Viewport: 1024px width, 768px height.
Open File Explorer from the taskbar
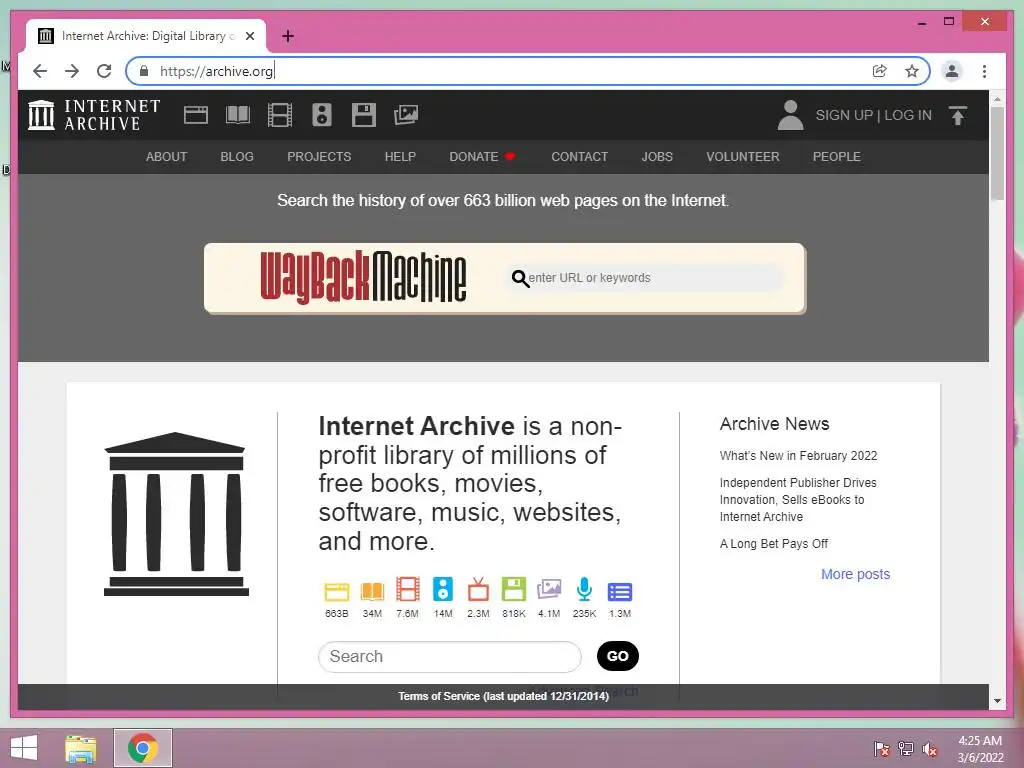click(80, 748)
